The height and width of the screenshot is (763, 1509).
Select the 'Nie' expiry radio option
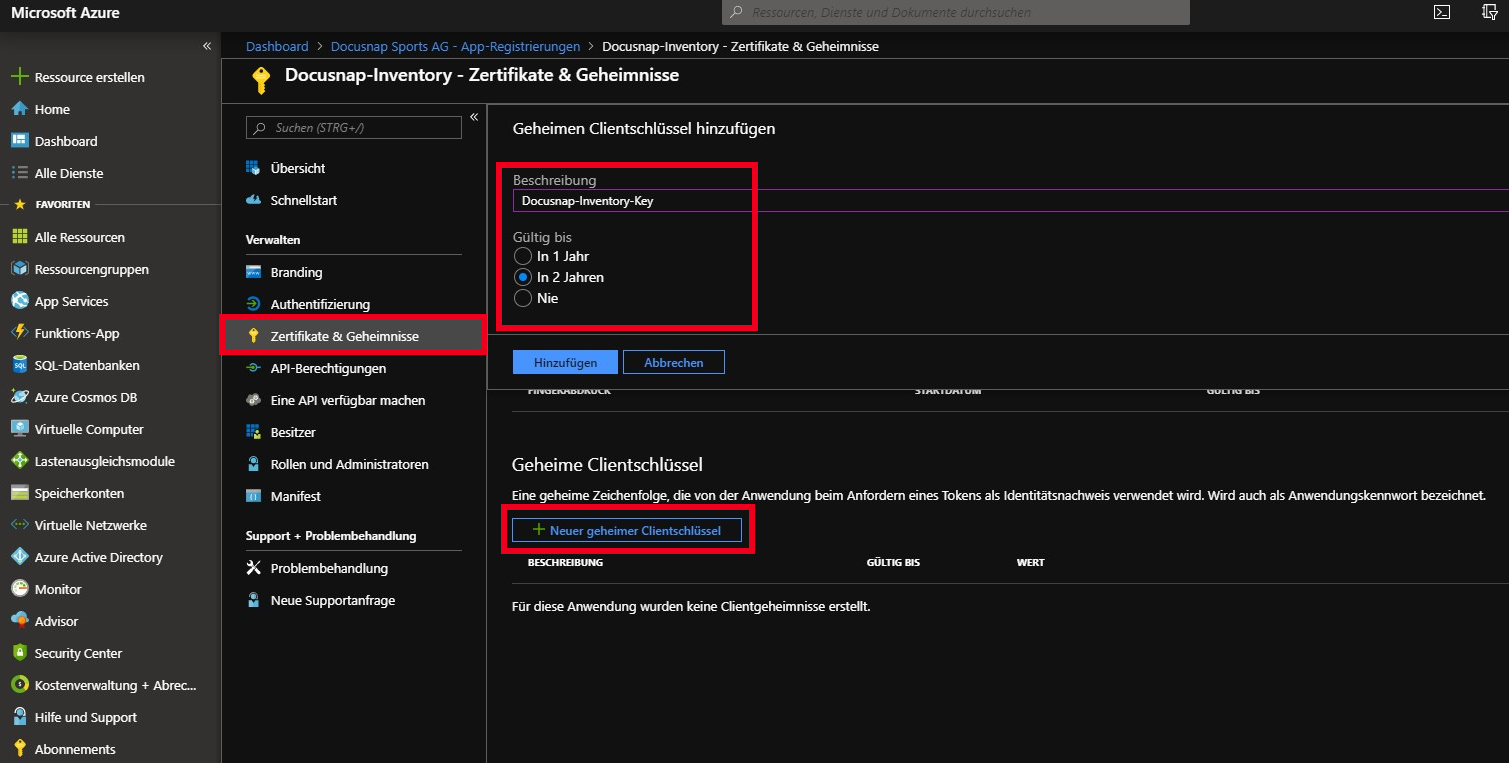(x=522, y=298)
